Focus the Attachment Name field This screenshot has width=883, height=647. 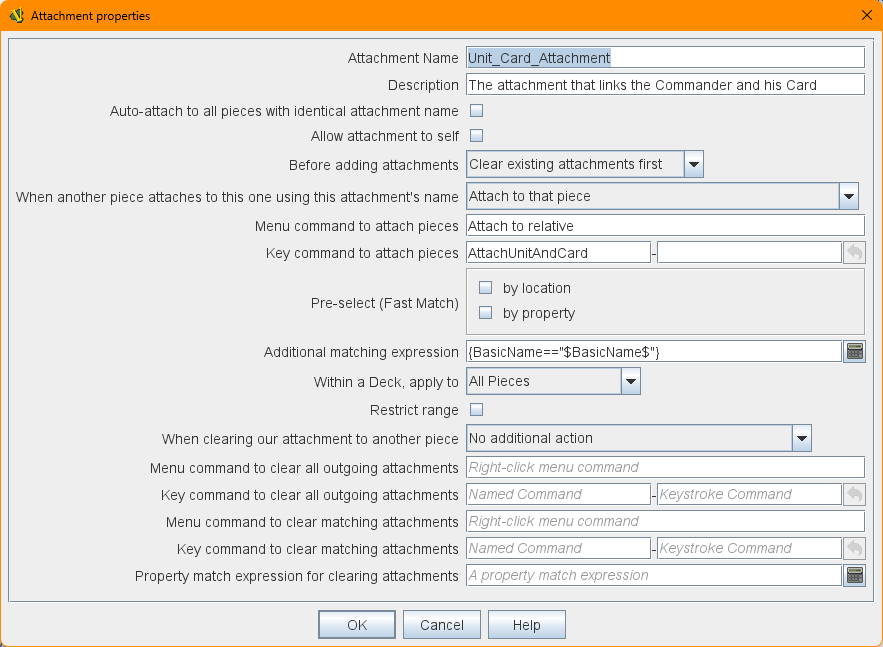coord(664,58)
